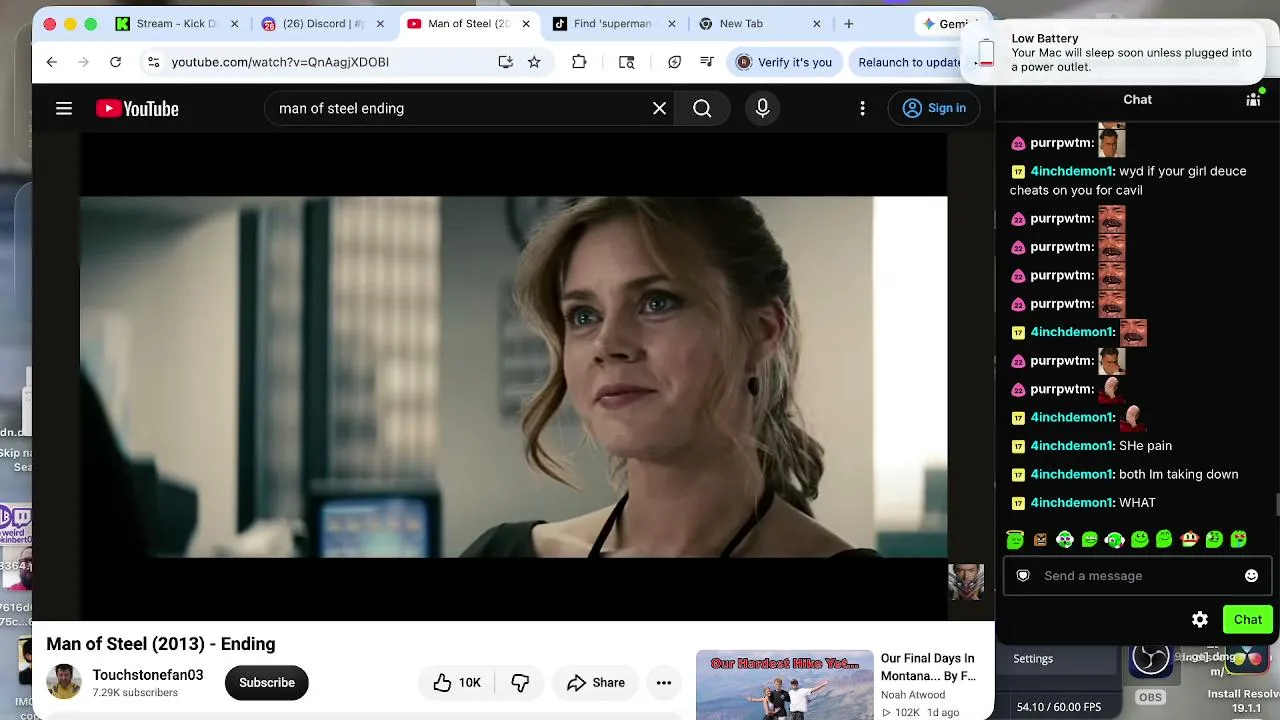Open Noah Atwood channel link
1280x720 pixels.
[x=913, y=695]
